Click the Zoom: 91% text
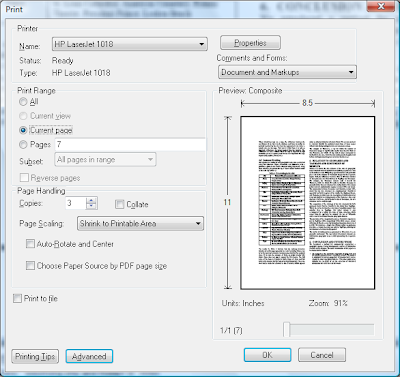 (328, 303)
